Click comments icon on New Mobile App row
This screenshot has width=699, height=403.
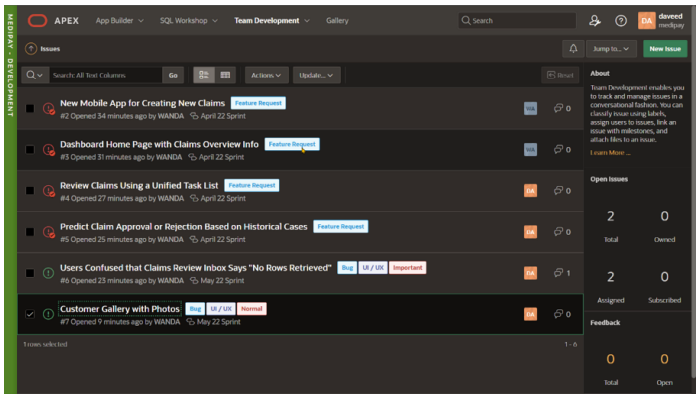pos(558,108)
